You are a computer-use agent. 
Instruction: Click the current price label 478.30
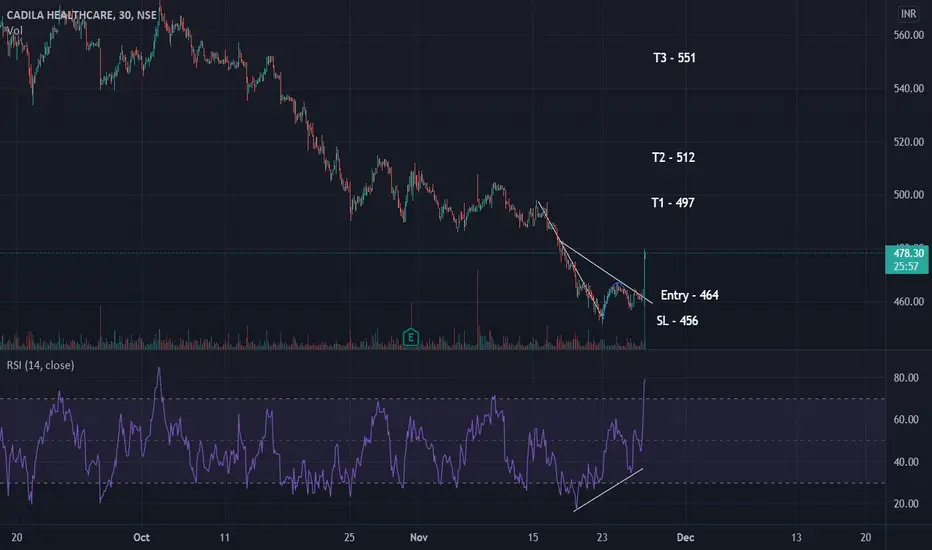coord(909,253)
